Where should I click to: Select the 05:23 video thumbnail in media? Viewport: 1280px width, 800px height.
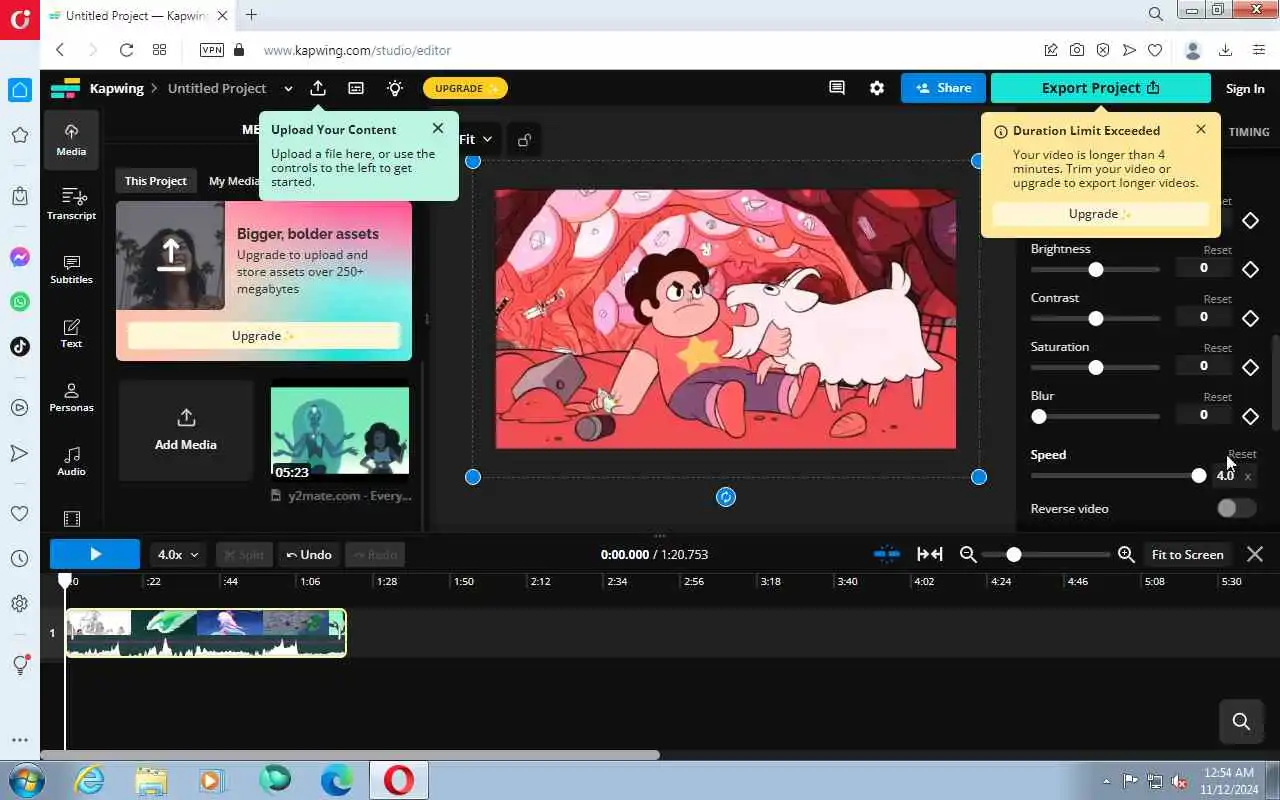[x=340, y=433]
